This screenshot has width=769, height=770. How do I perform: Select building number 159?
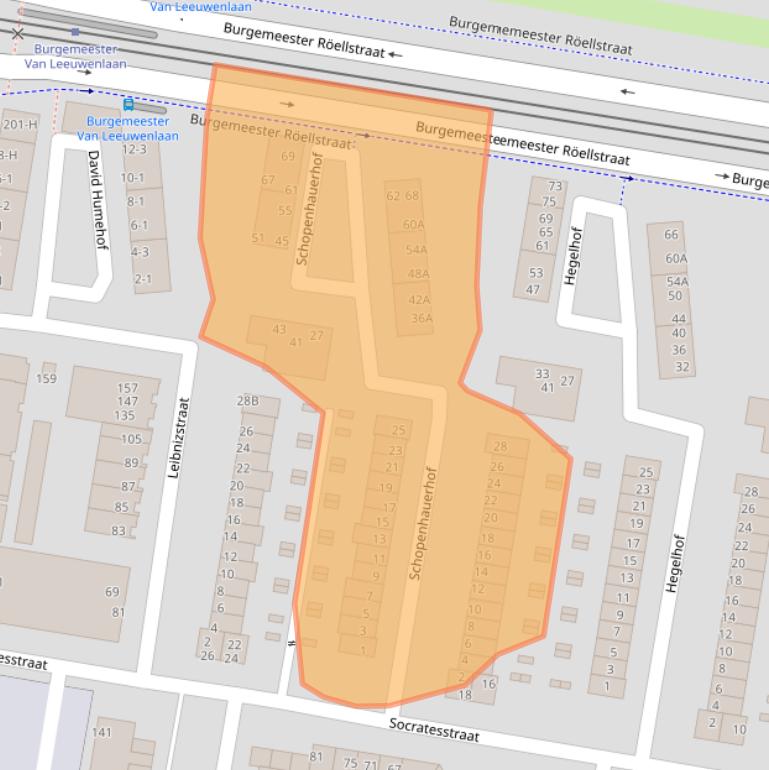pos(46,379)
